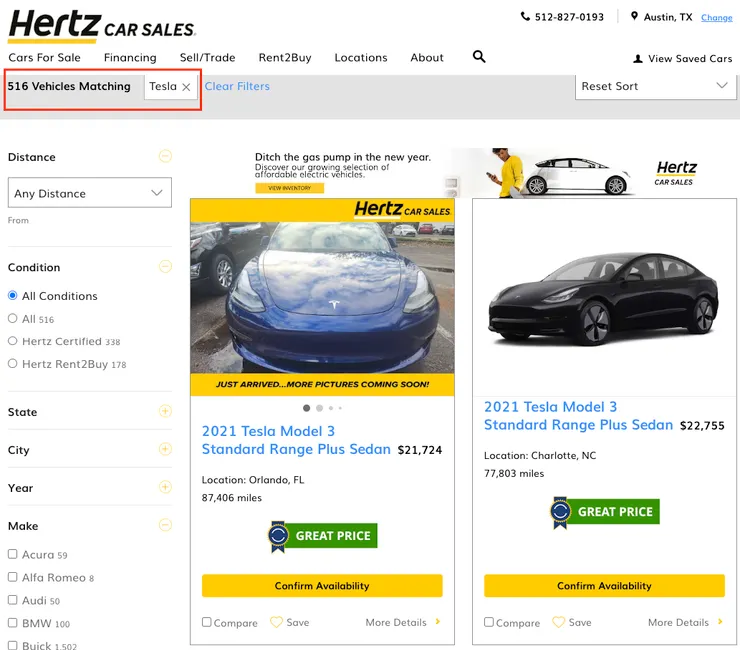Go to the Rent2Buy page
The height and width of the screenshot is (650, 740).
[x=285, y=58]
